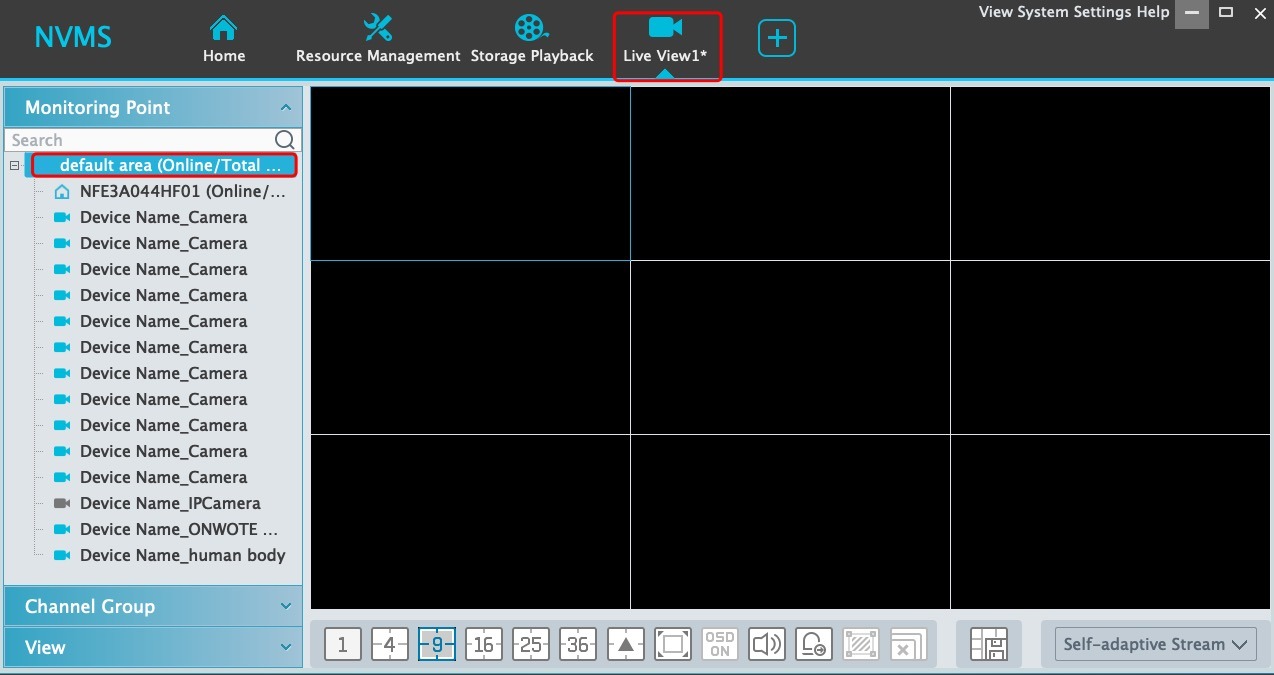Image resolution: width=1274 pixels, height=675 pixels.
Task: Toggle the OSD ON display button
Action: click(720, 645)
